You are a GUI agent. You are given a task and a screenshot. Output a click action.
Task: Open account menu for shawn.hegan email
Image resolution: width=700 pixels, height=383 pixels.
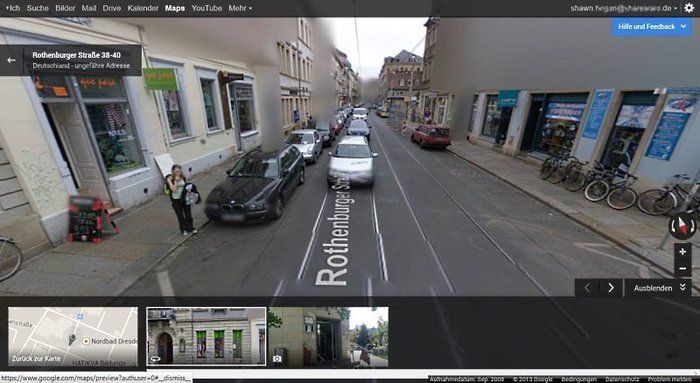click(x=624, y=8)
